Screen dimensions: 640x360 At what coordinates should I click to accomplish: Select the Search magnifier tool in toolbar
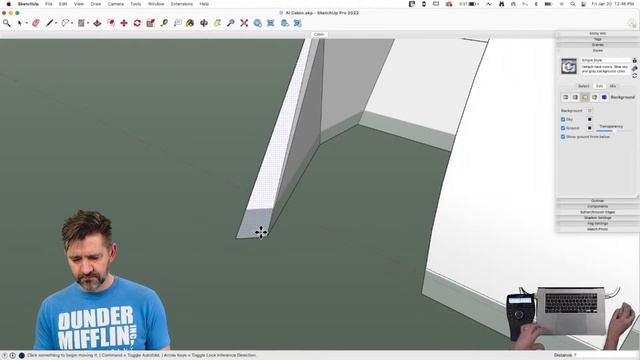(x=7, y=23)
